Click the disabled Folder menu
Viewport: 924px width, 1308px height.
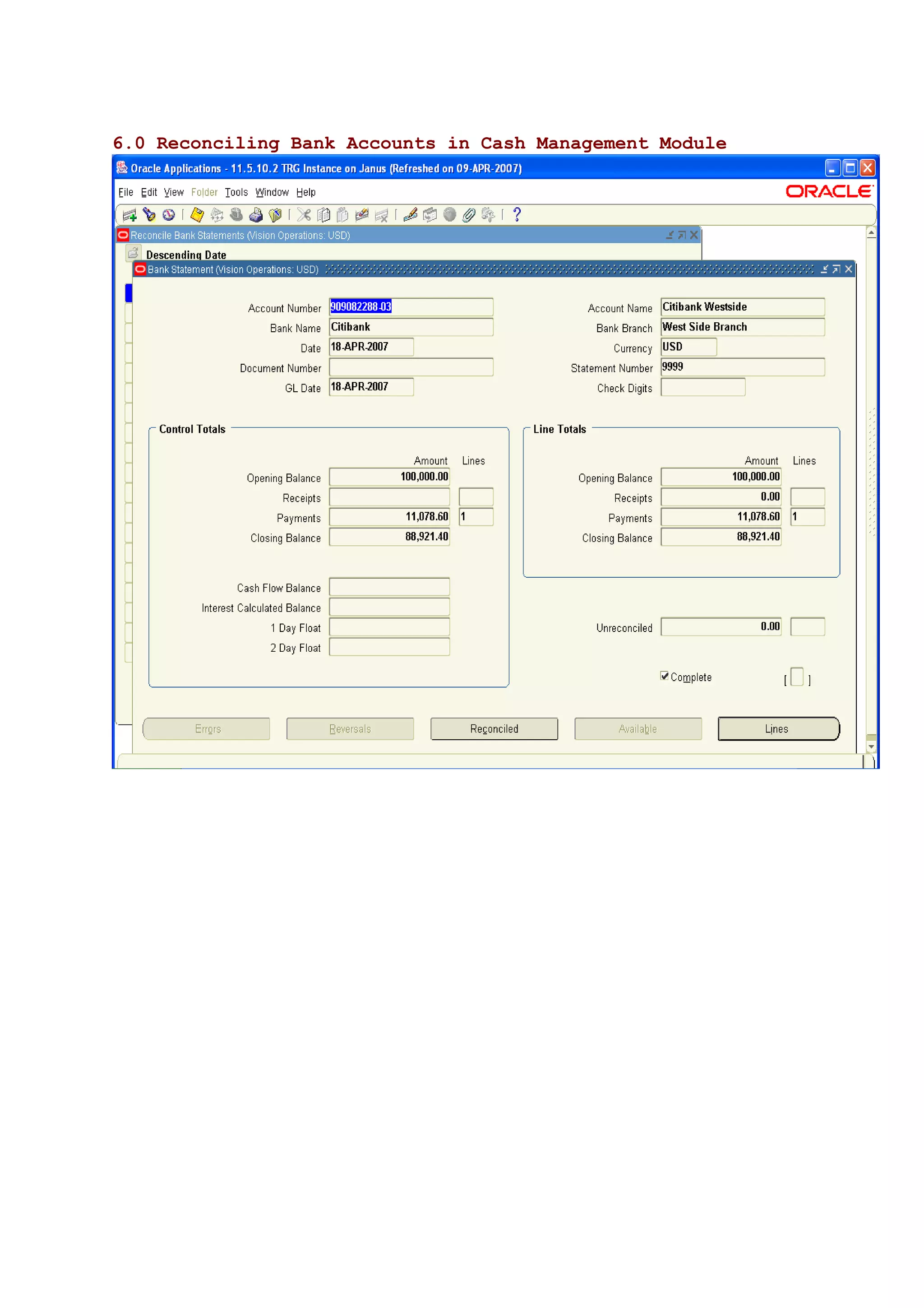(204, 193)
